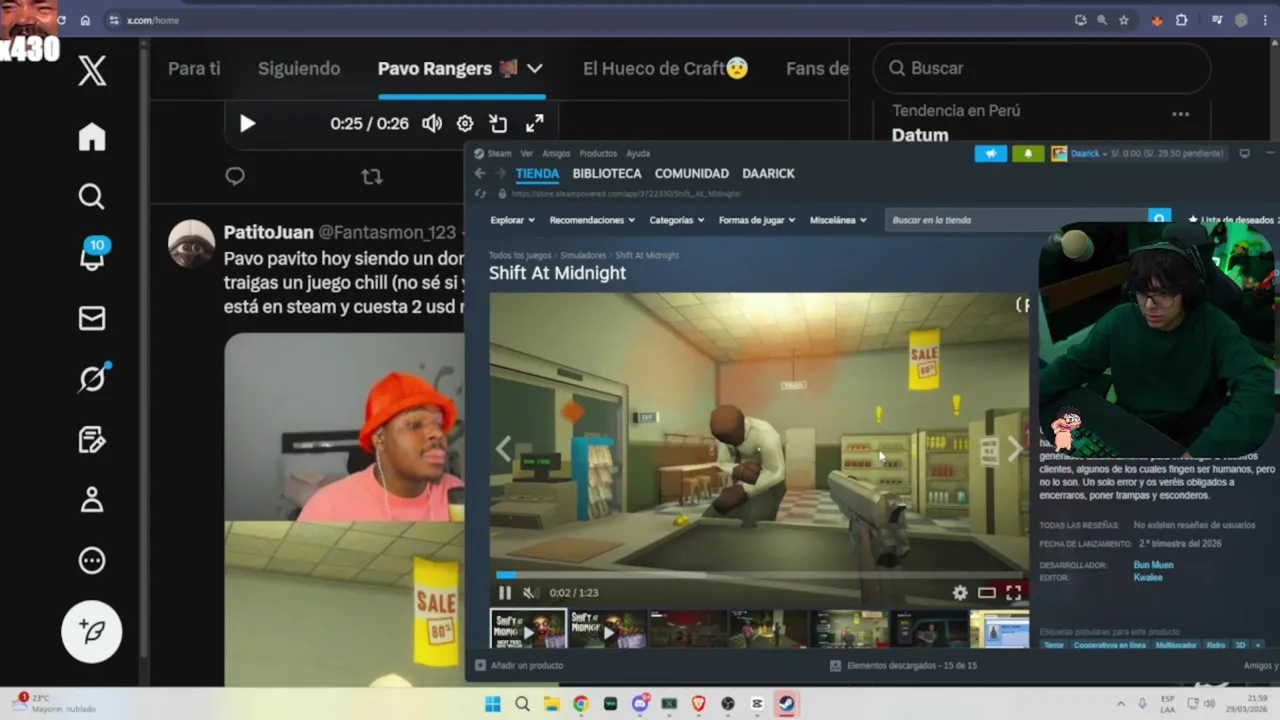Image resolution: width=1280 pixels, height=720 pixels.
Task: Repost using the retweet icon
Action: click(x=371, y=176)
